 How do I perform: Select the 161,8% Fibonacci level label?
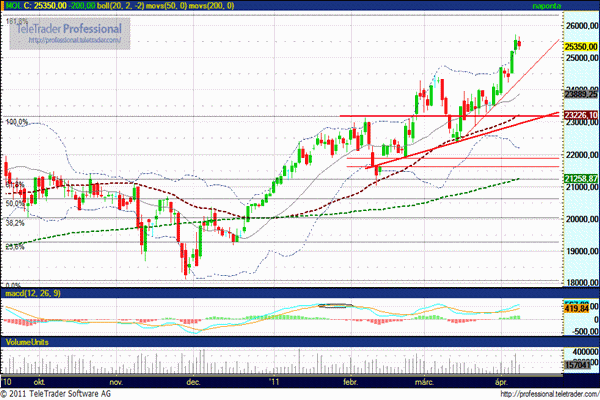[x=16, y=20]
